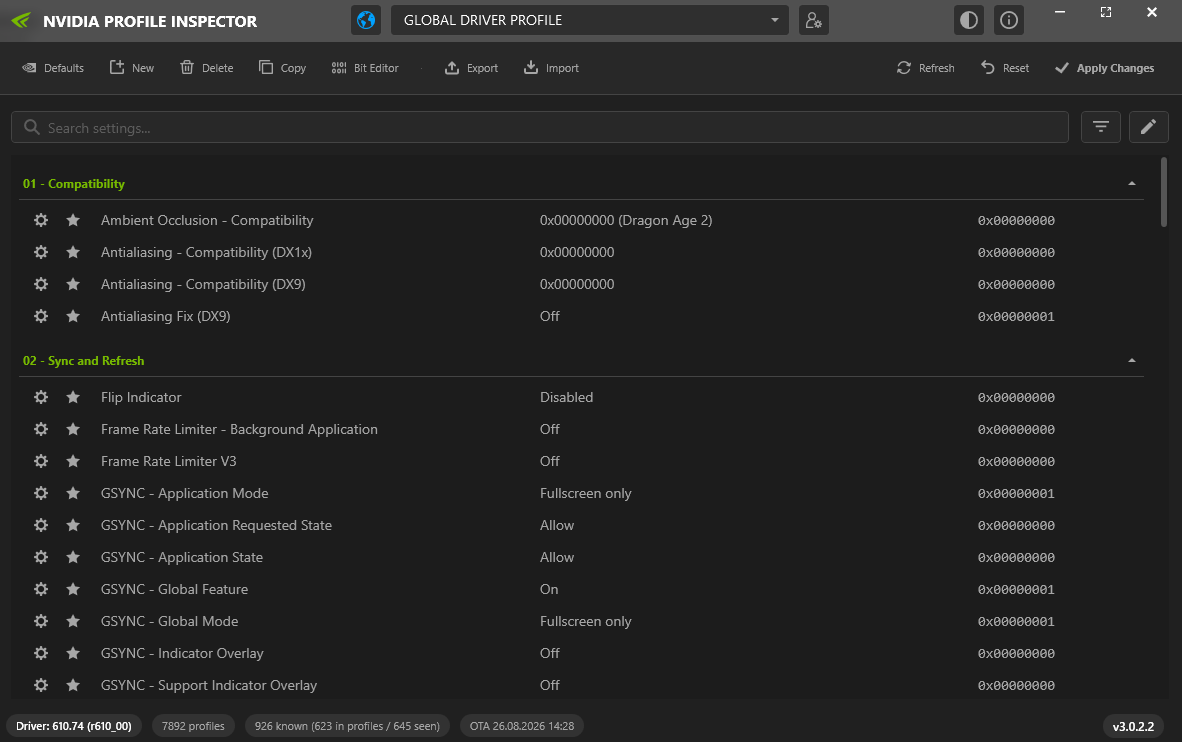Toggle the star for Antialiasing - Compatibility (DX9)
Viewport: 1182px width, 742px height.
click(73, 284)
